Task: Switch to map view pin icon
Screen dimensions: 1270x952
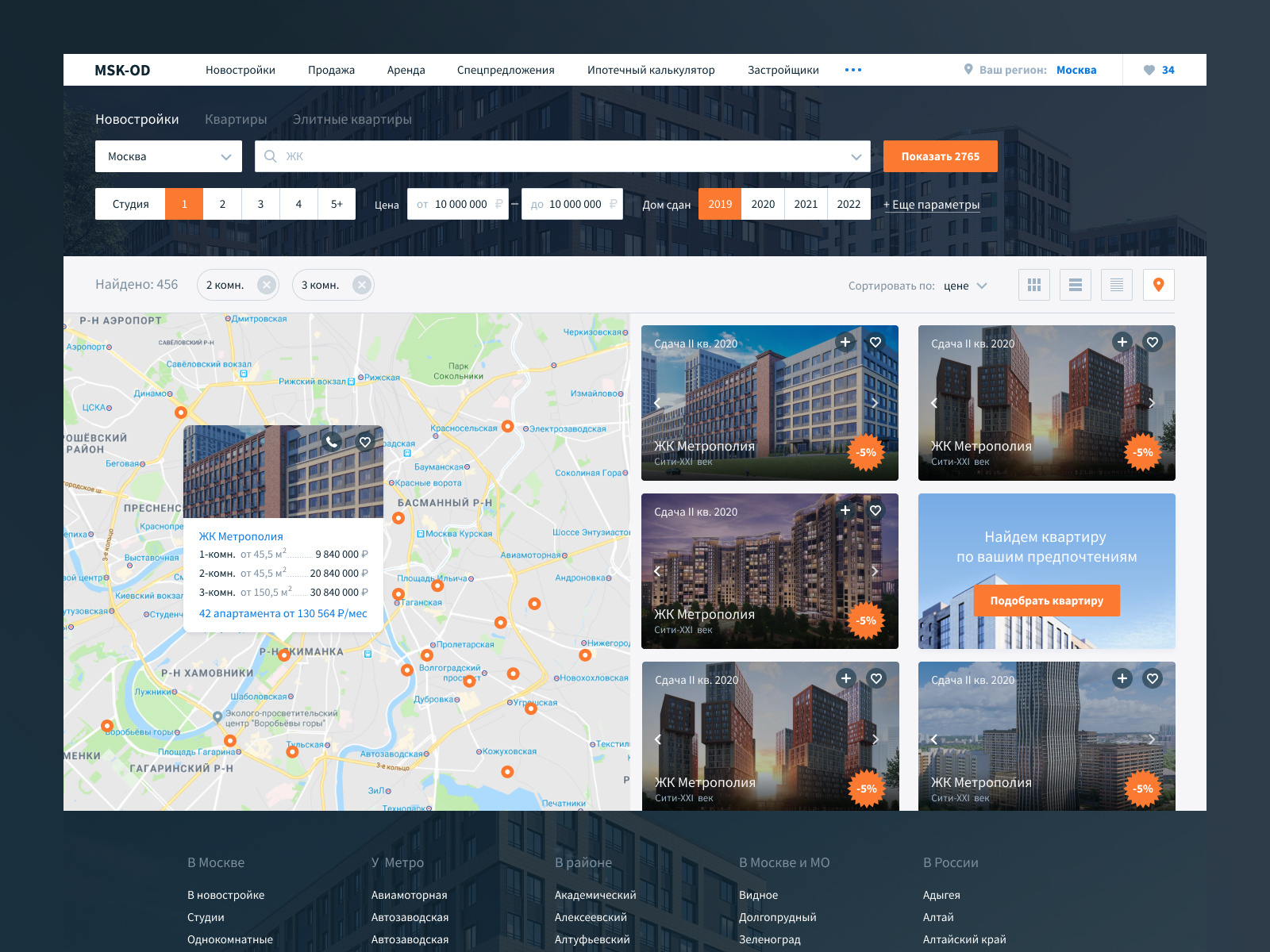Action: pyautogui.click(x=1159, y=285)
